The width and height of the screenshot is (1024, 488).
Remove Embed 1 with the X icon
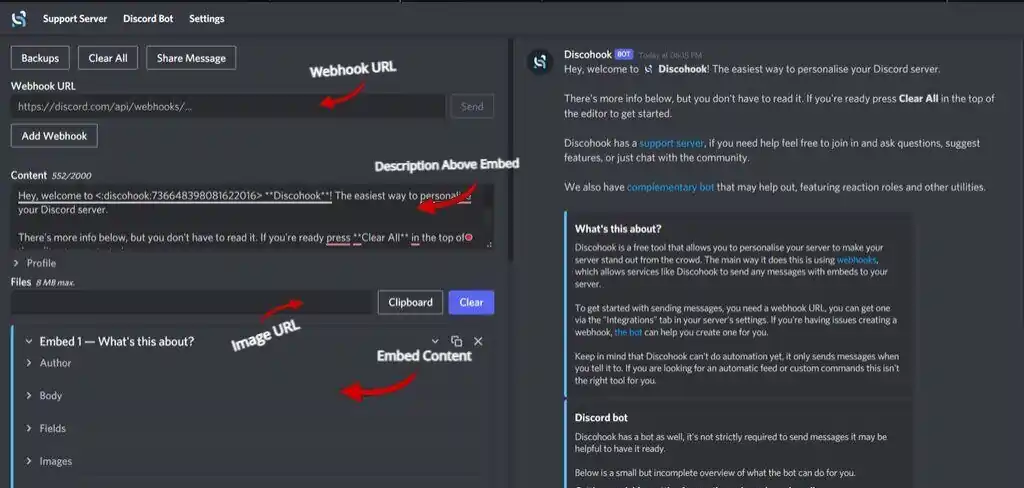click(478, 341)
